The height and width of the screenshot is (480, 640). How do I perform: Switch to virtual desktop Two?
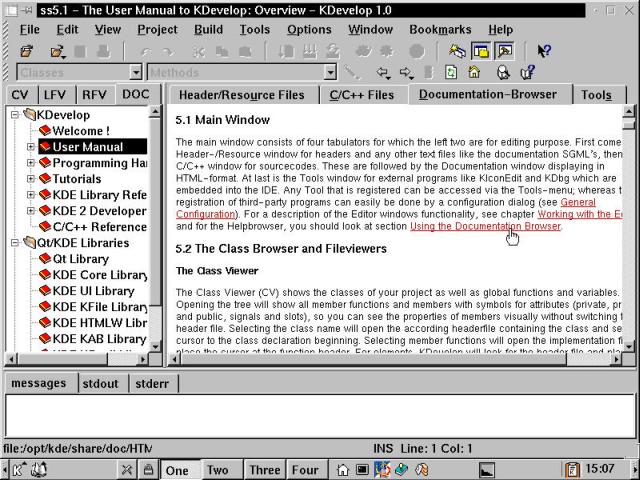click(x=217, y=470)
